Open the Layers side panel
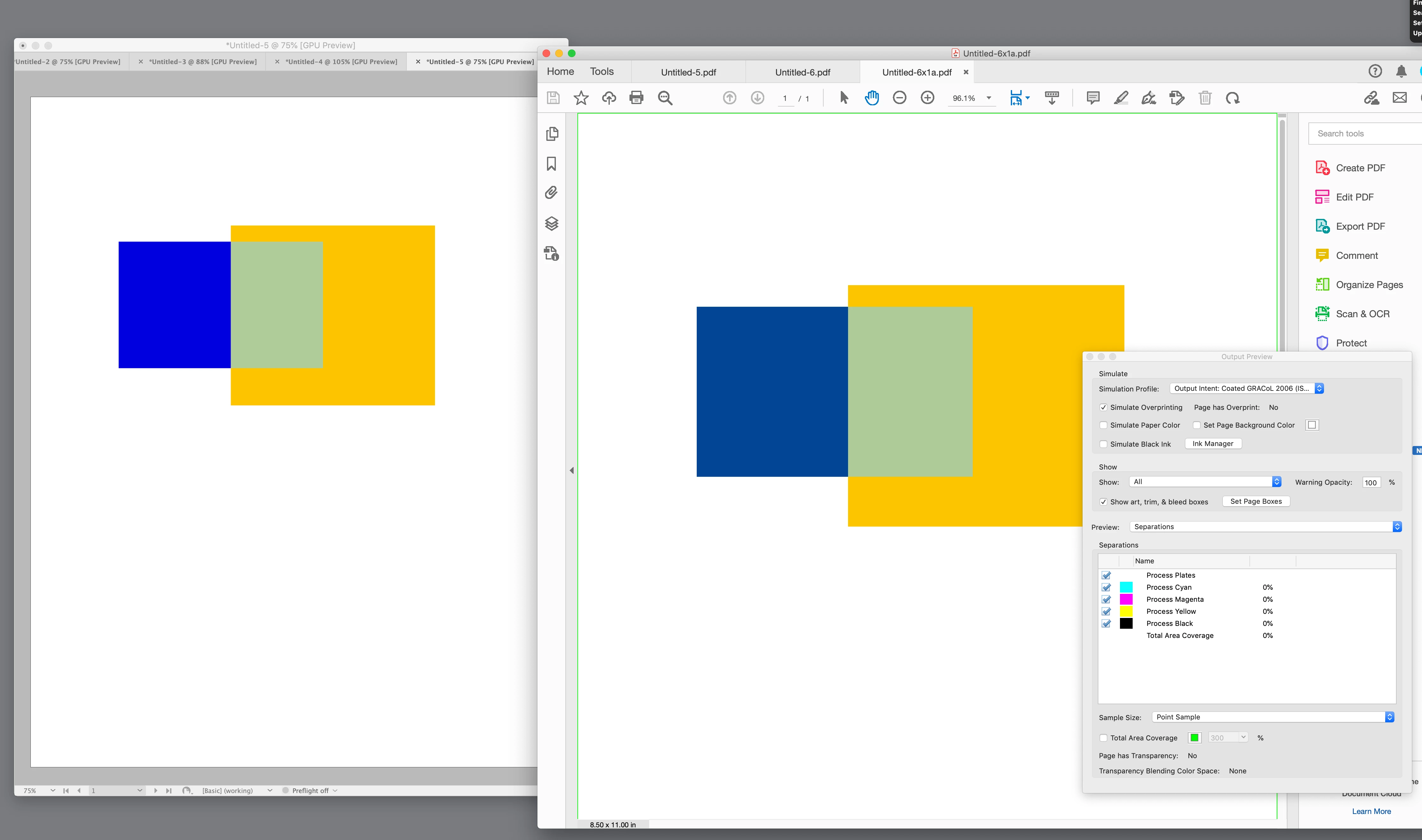 click(x=552, y=224)
